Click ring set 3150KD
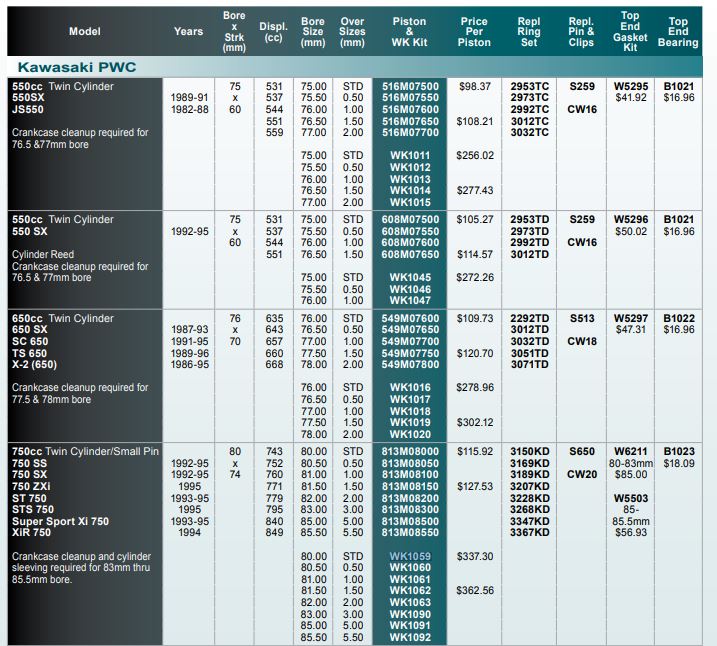 click(530, 452)
